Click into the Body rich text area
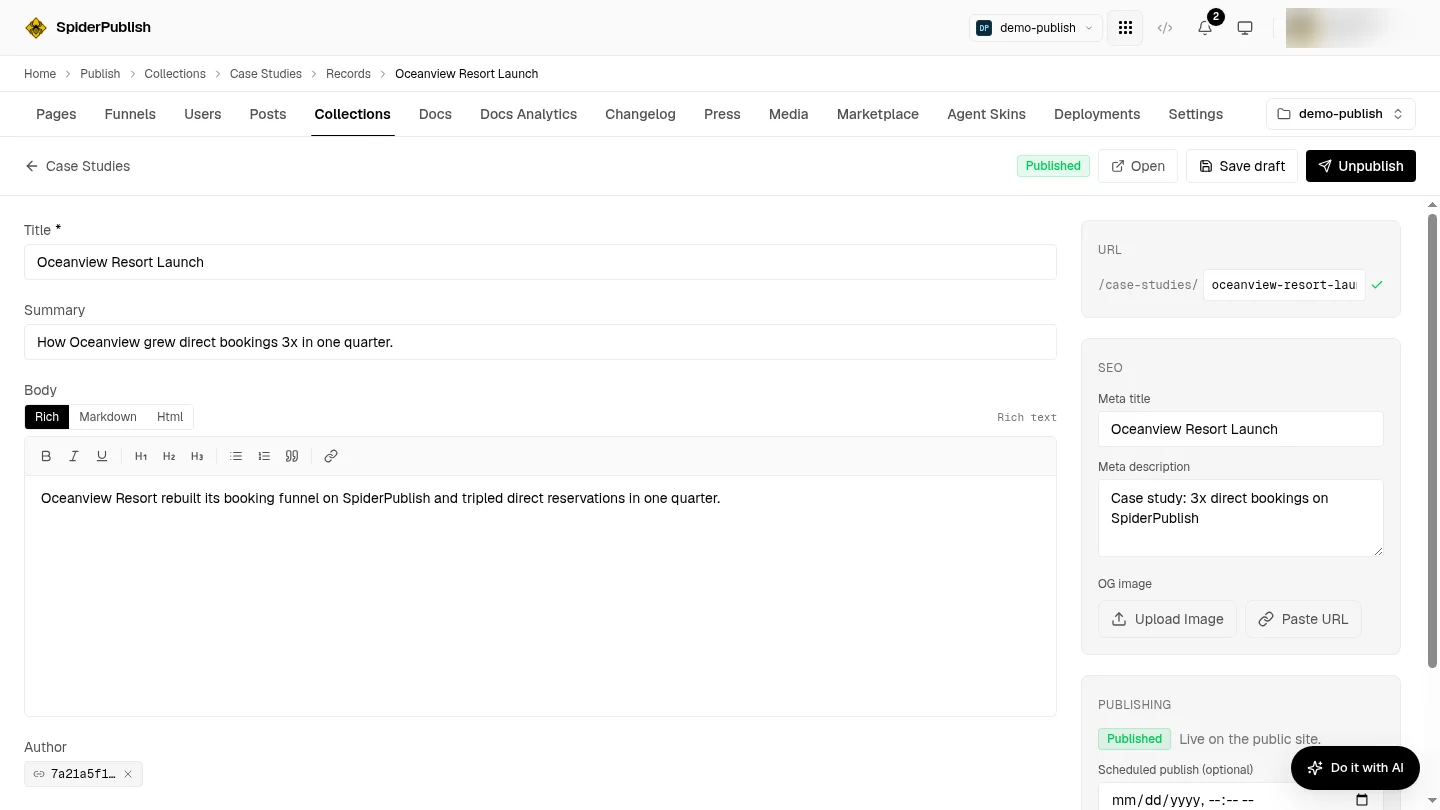Viewport: 1440px width, 810px height. pyautogui.click(x=540, y=596)
